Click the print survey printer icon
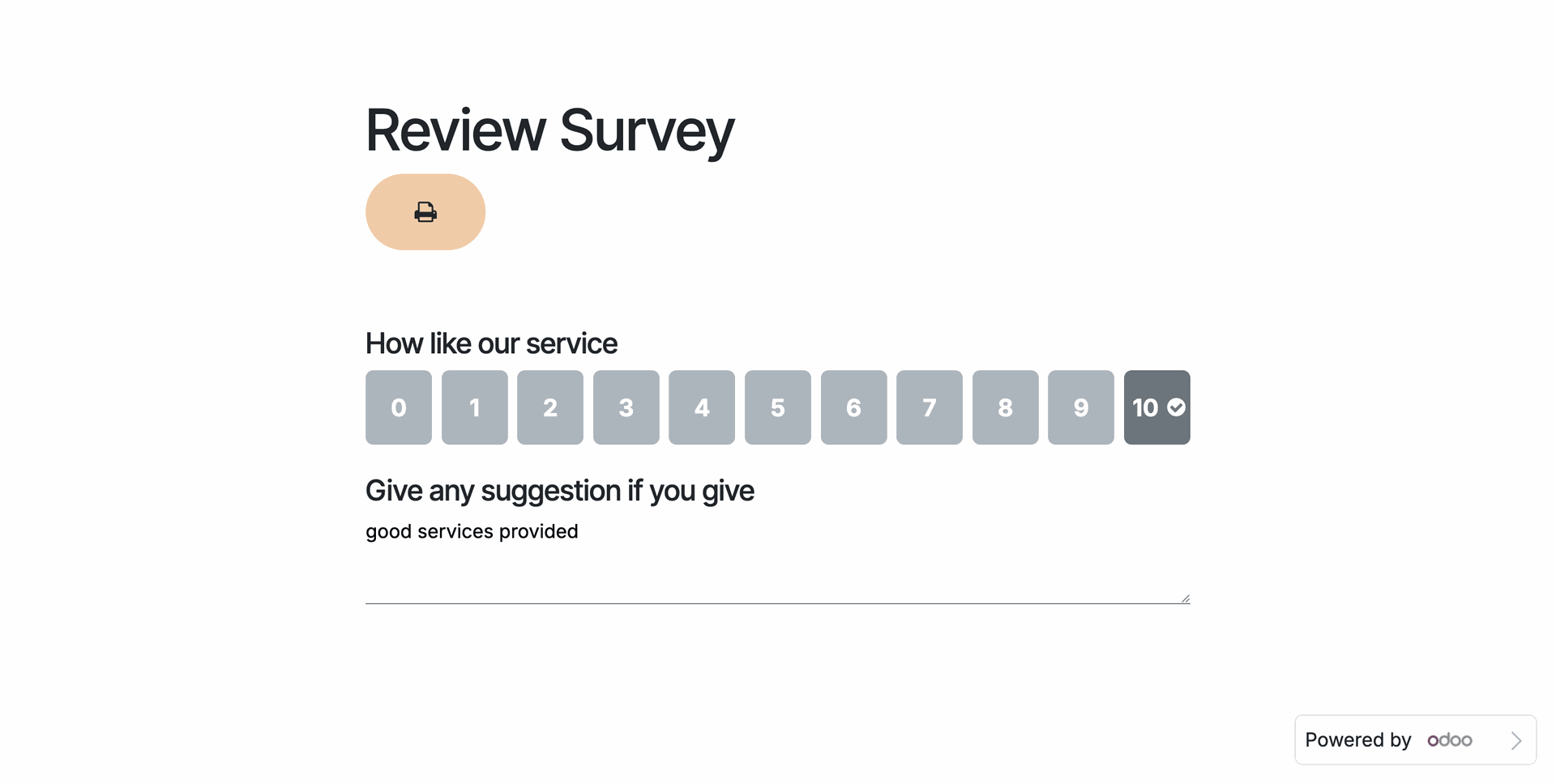This screenshot has width=1556, height=784. pyautogui.click(x=425, y=212)
